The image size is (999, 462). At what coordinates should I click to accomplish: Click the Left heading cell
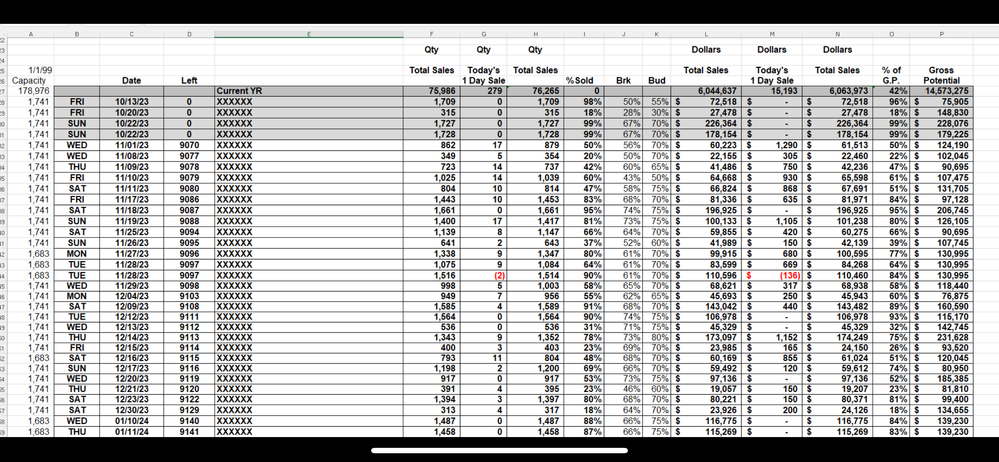pos(189,80)
